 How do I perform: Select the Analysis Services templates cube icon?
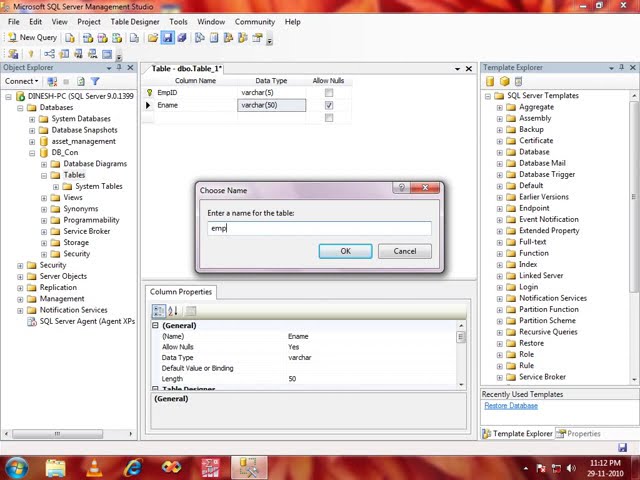(x=504, y=81)
